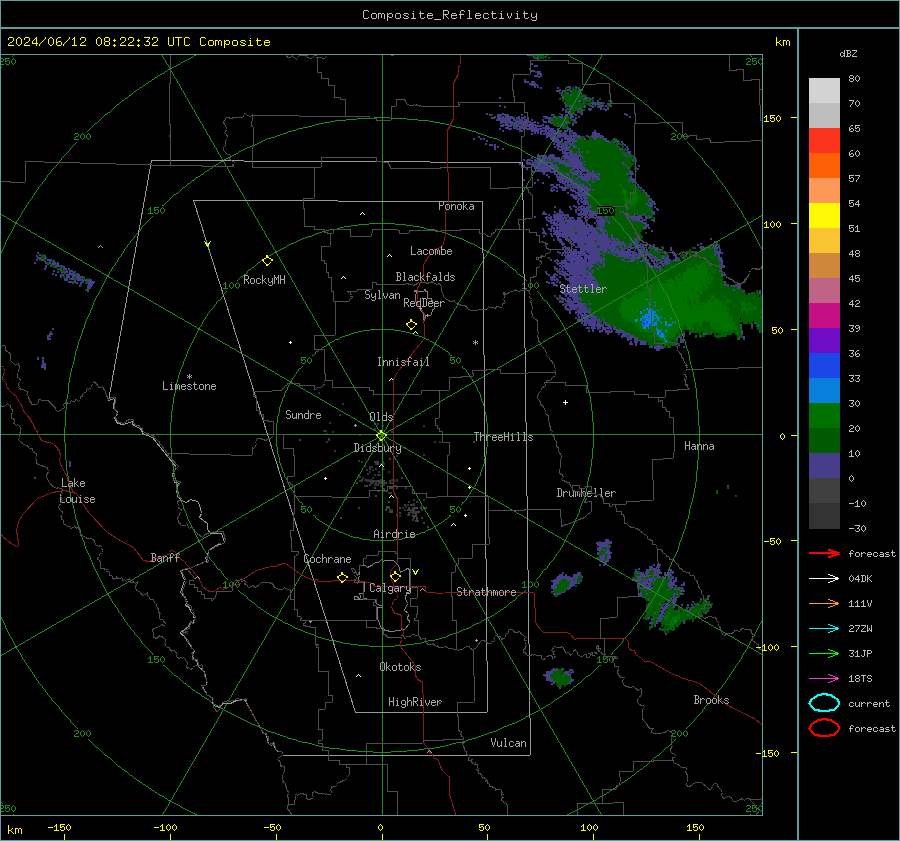Click yellow diamond marker above Calgary label

click(395, 576)
